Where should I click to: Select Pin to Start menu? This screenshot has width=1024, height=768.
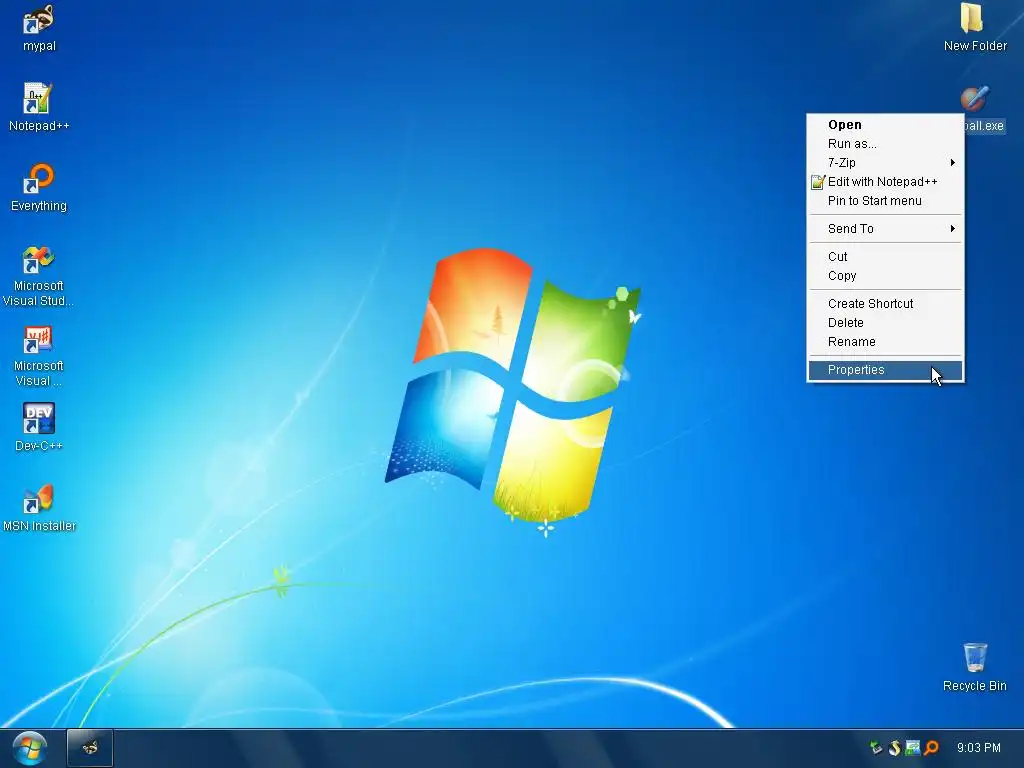pyautogui.click(x=885, y=200)
